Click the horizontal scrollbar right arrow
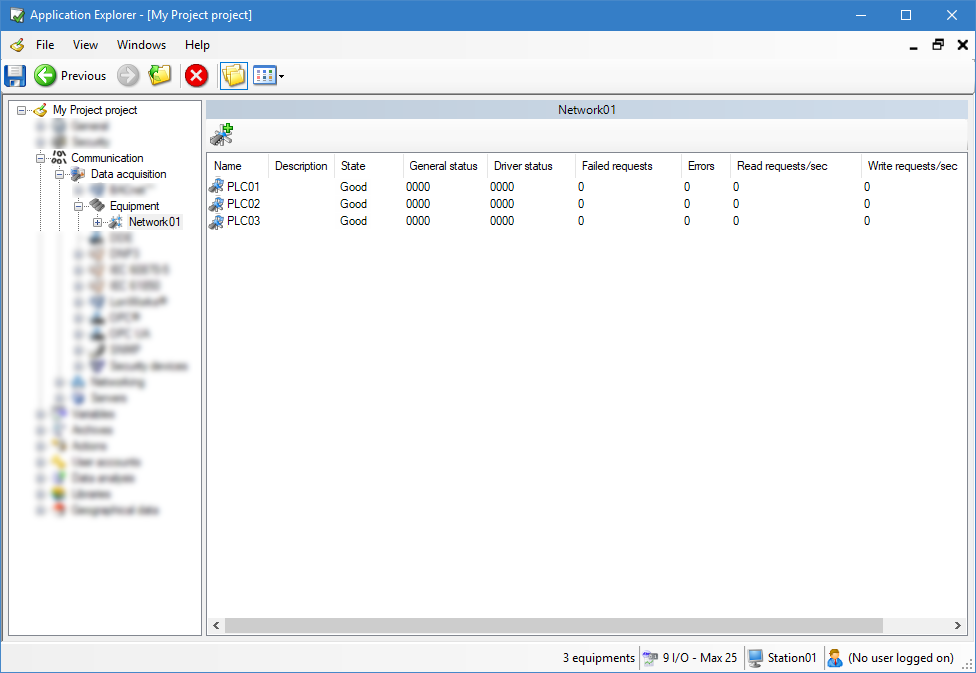 959,625
